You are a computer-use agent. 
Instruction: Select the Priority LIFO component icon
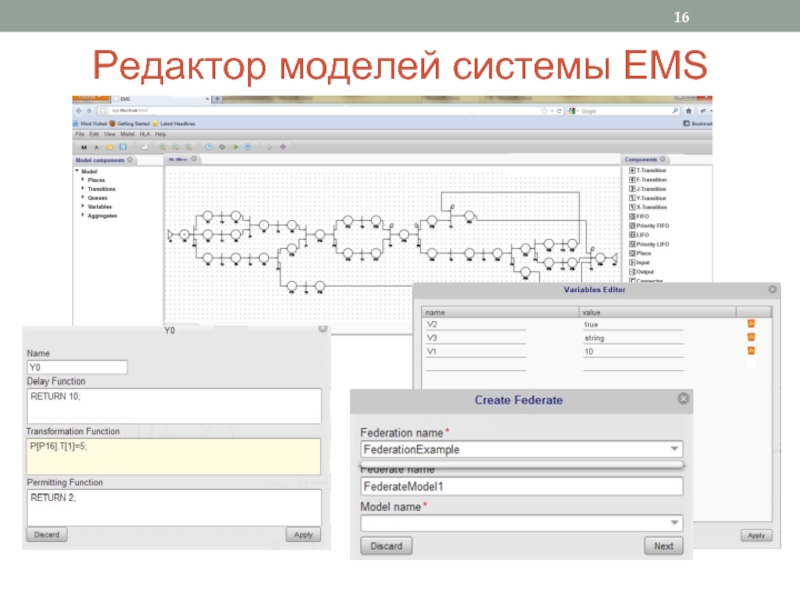click(x=632, y=244)
